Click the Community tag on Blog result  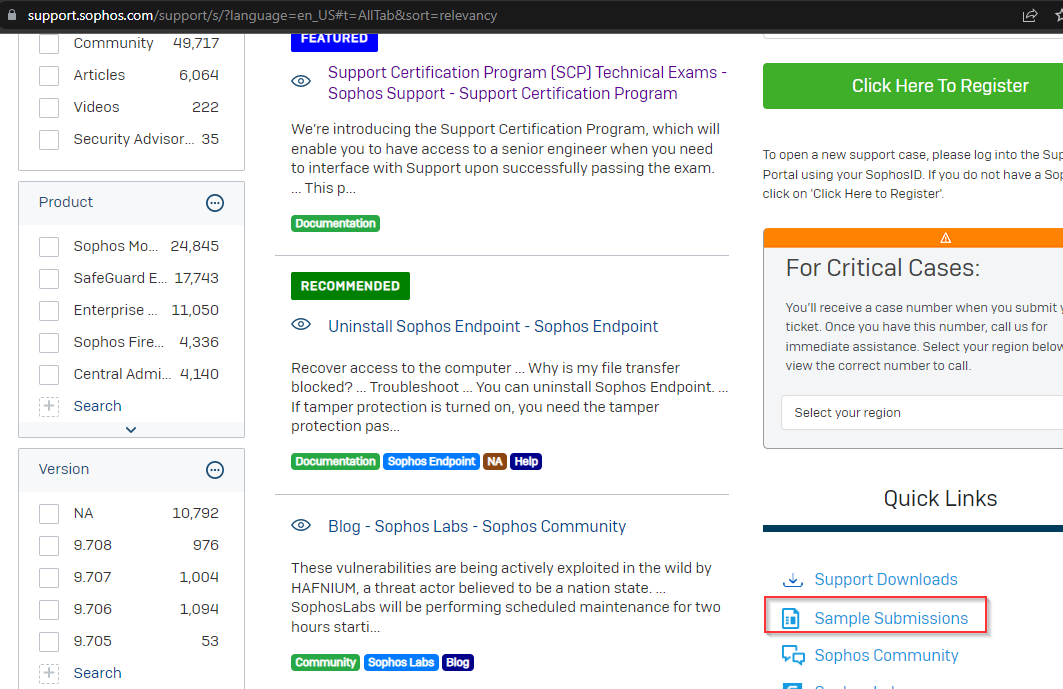(x=325, y=662)
